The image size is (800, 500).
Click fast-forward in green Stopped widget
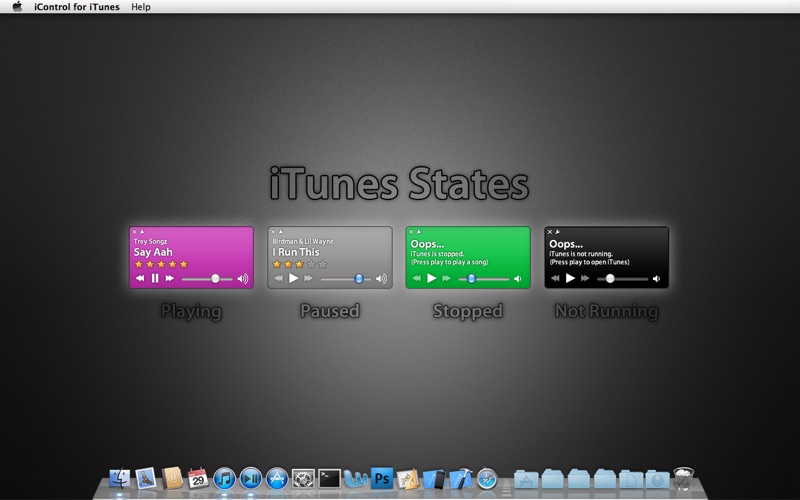pos(446,278)
